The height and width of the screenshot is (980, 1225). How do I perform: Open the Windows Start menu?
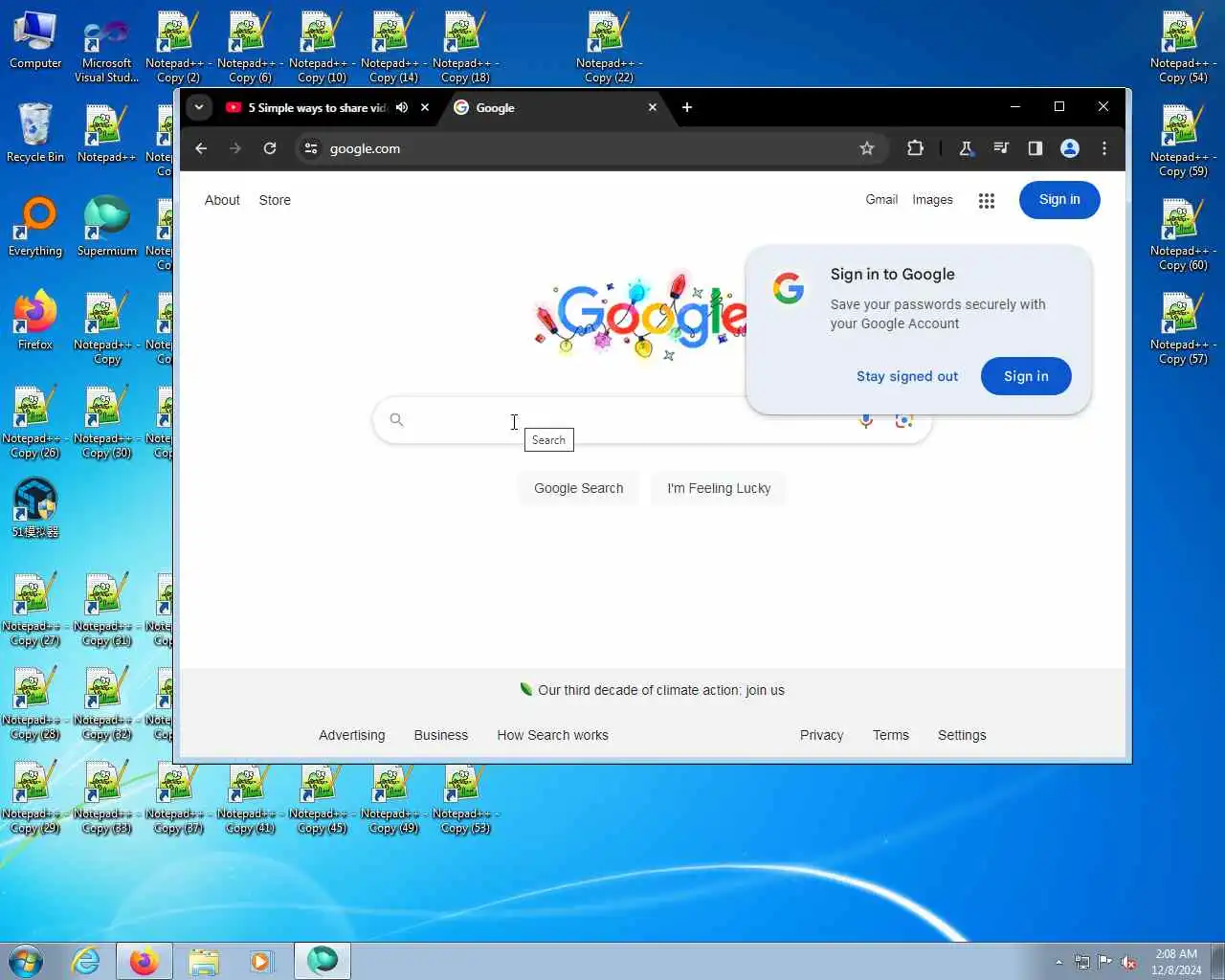(26, 961)
